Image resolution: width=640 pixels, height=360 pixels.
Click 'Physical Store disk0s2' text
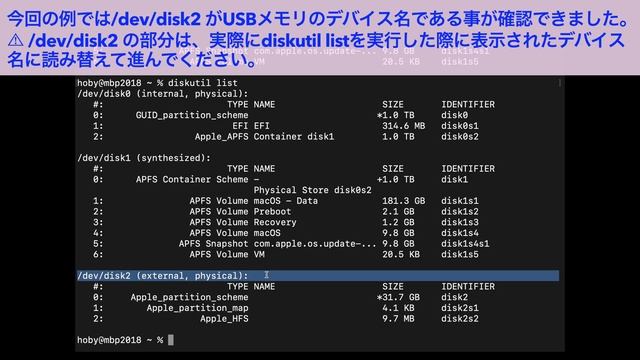click(313, 190)
